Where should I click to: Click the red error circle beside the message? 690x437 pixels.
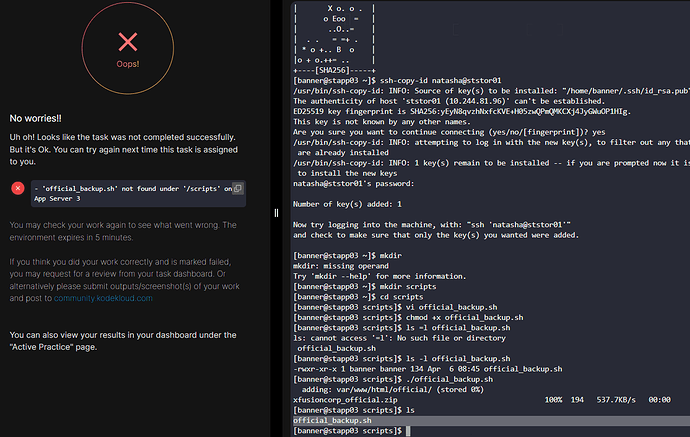pos(18,188)
